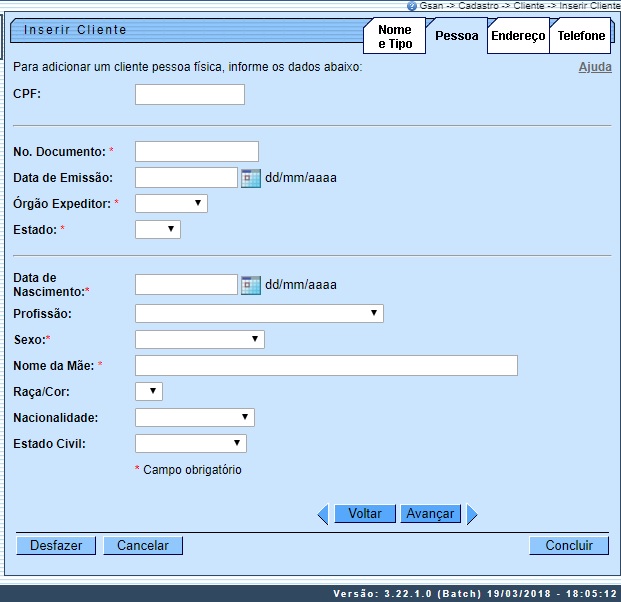Focus the Nome da Mãe field
The width and height of the screenshot is (621, 602).
(x=326, y=365)
